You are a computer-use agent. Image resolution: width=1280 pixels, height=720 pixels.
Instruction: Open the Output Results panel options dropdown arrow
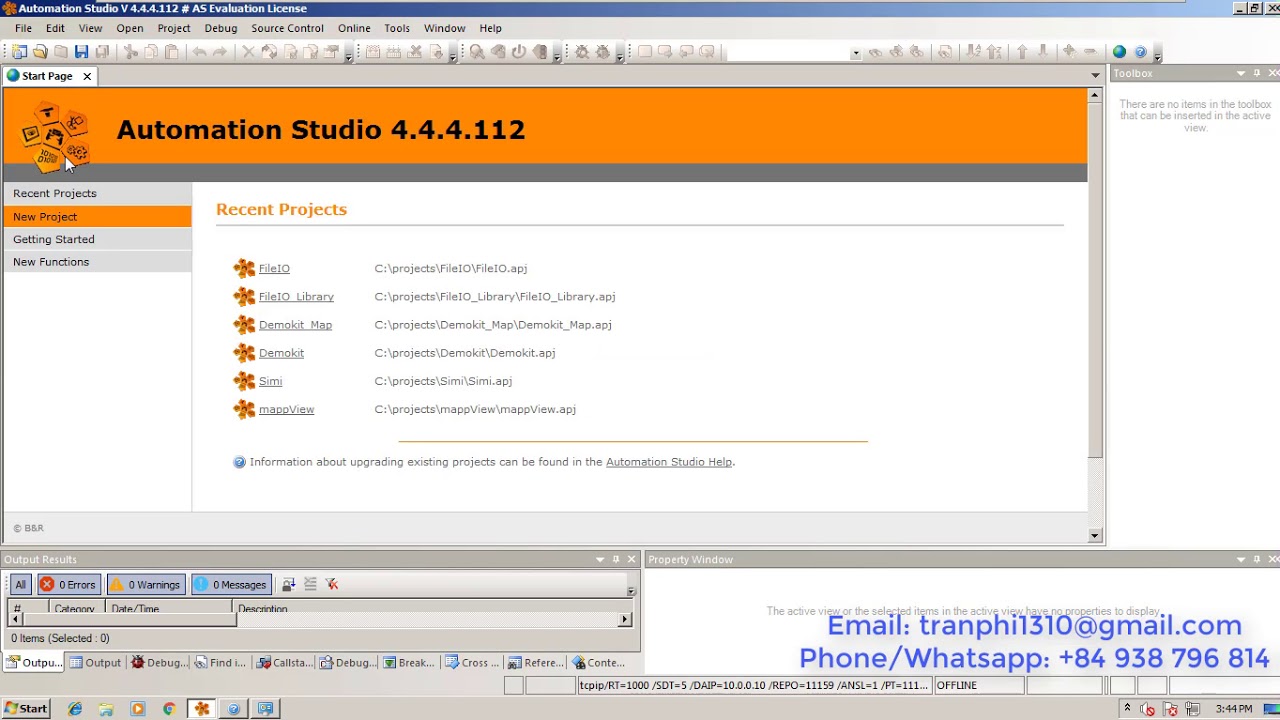click(x=600, y=559)
